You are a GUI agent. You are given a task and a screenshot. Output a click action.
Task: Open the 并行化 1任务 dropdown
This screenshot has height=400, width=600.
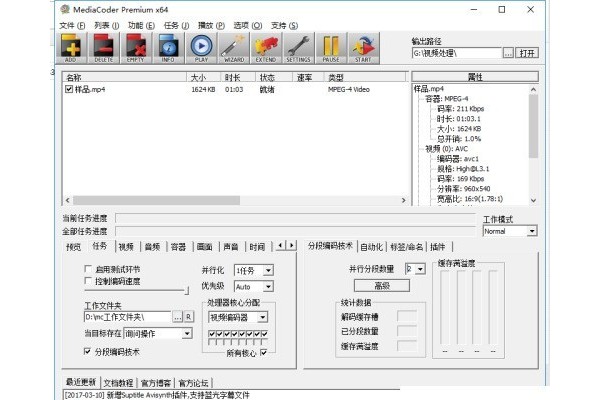click(x=254, y=271)
